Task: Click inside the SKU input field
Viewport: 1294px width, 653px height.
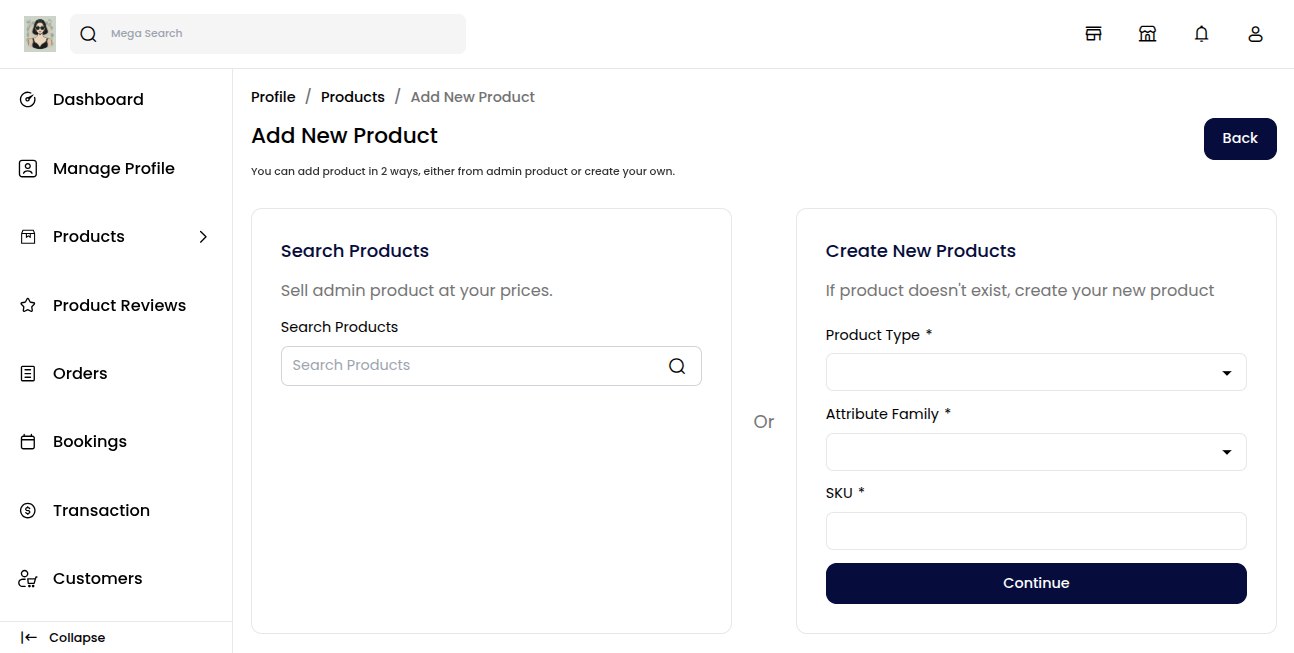Action: 1036,531
